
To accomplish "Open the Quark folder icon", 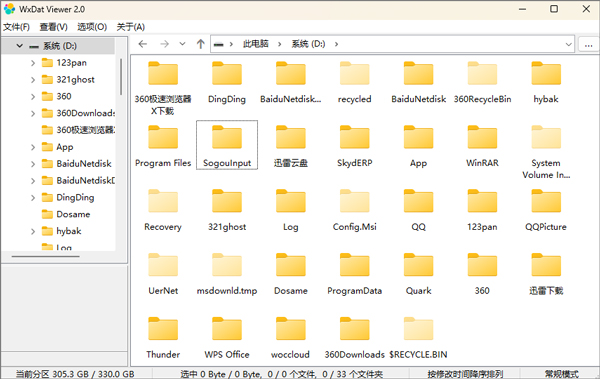I will click(x=419, y=265).
